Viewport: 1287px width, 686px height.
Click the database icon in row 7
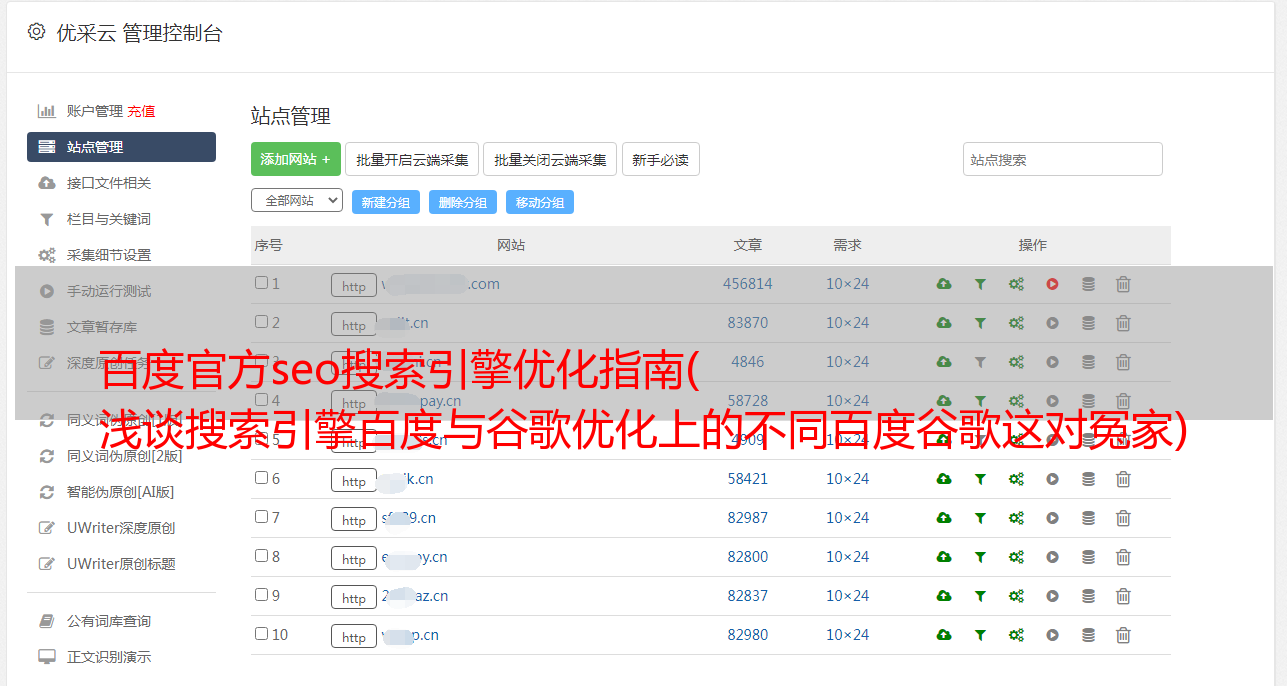pyautogui.click(x=1088, y=518)
